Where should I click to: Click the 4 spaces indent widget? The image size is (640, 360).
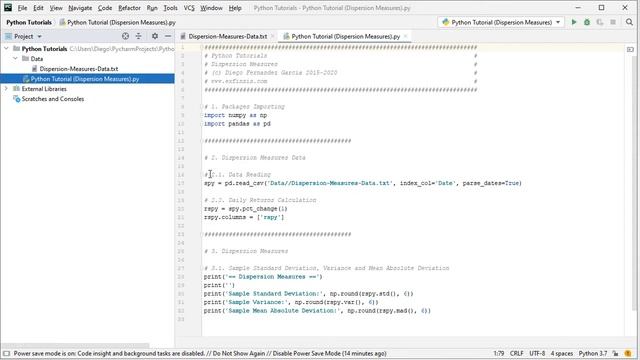tap(562, 353)
